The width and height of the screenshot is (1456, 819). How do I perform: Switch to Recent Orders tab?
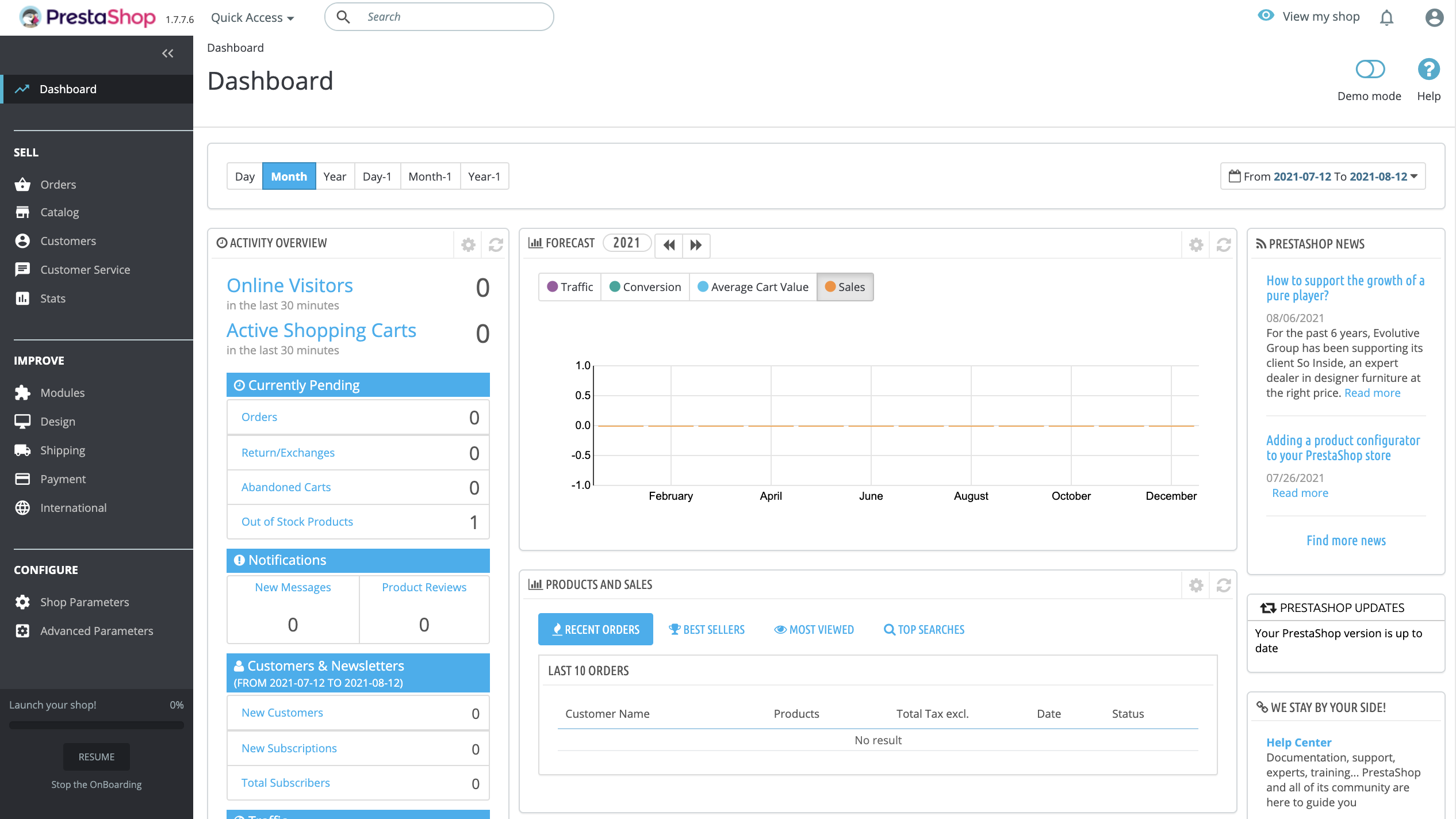coord(595,629)
